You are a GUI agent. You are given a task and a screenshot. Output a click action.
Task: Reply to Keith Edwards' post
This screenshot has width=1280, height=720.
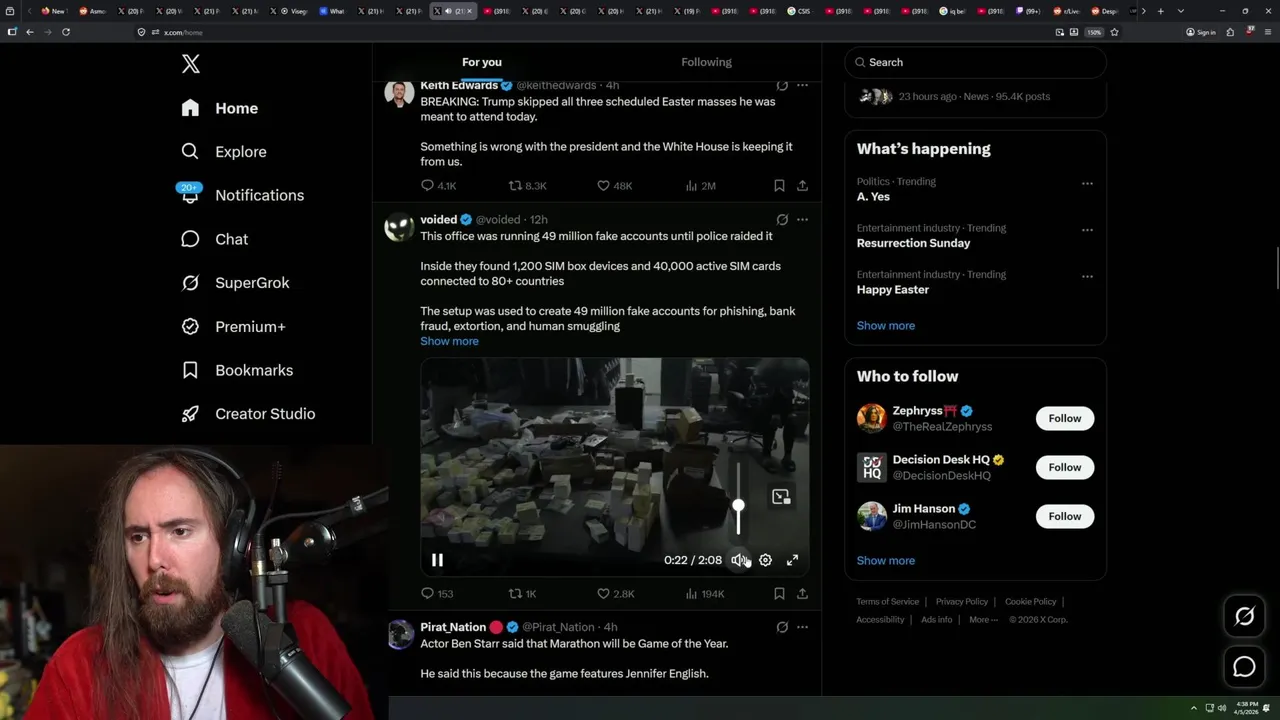point(438,185)
